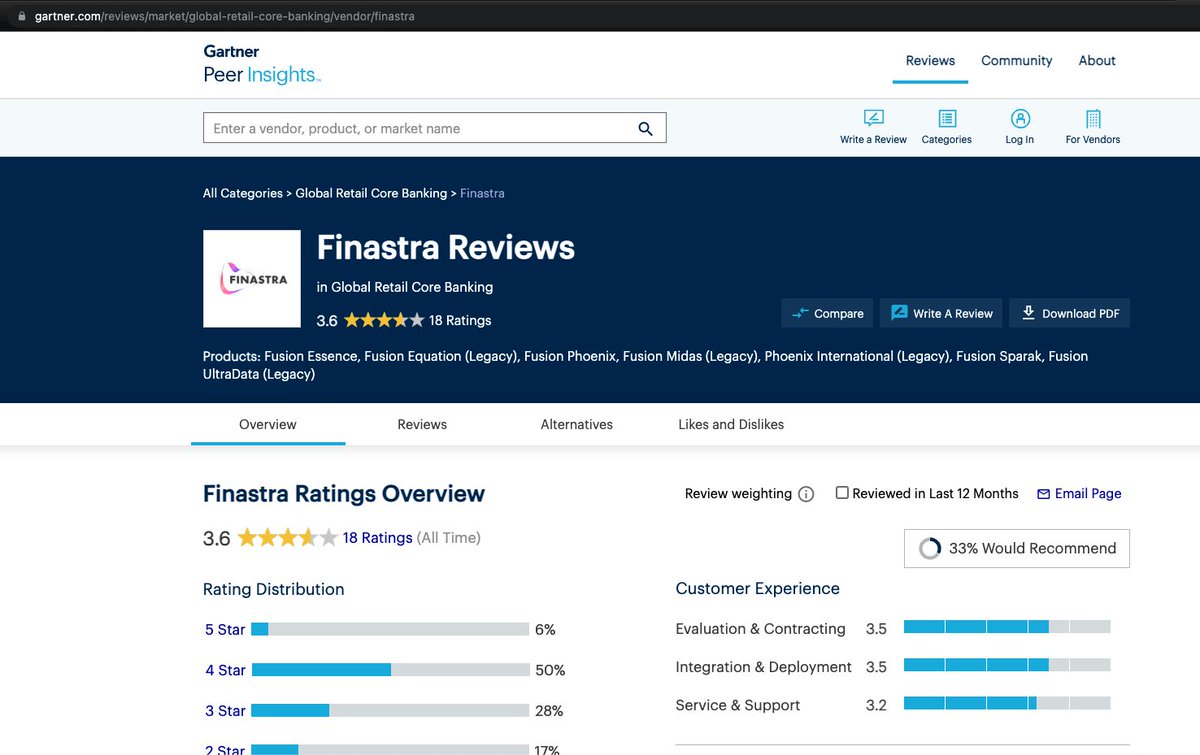The image size is (1200, 755).
Task: Click the 3 Star distribution bar
Action: click(390, 711)
